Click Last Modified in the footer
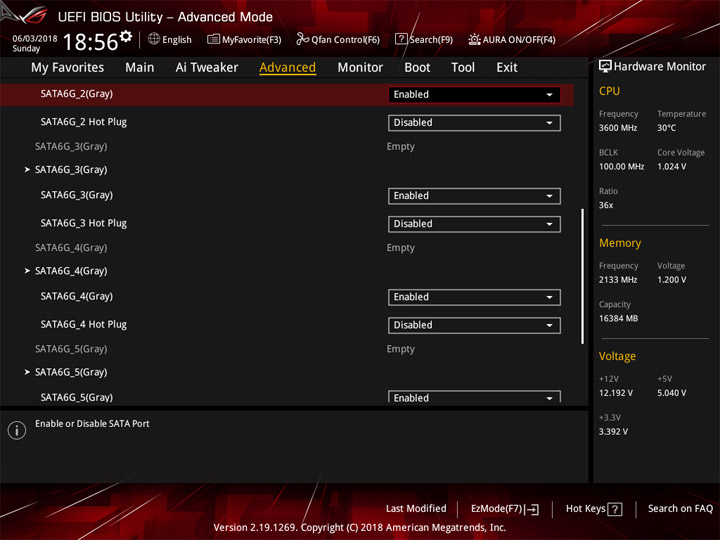Image resolution: width=720 pixels, height=540 pixels. (416, 509)
